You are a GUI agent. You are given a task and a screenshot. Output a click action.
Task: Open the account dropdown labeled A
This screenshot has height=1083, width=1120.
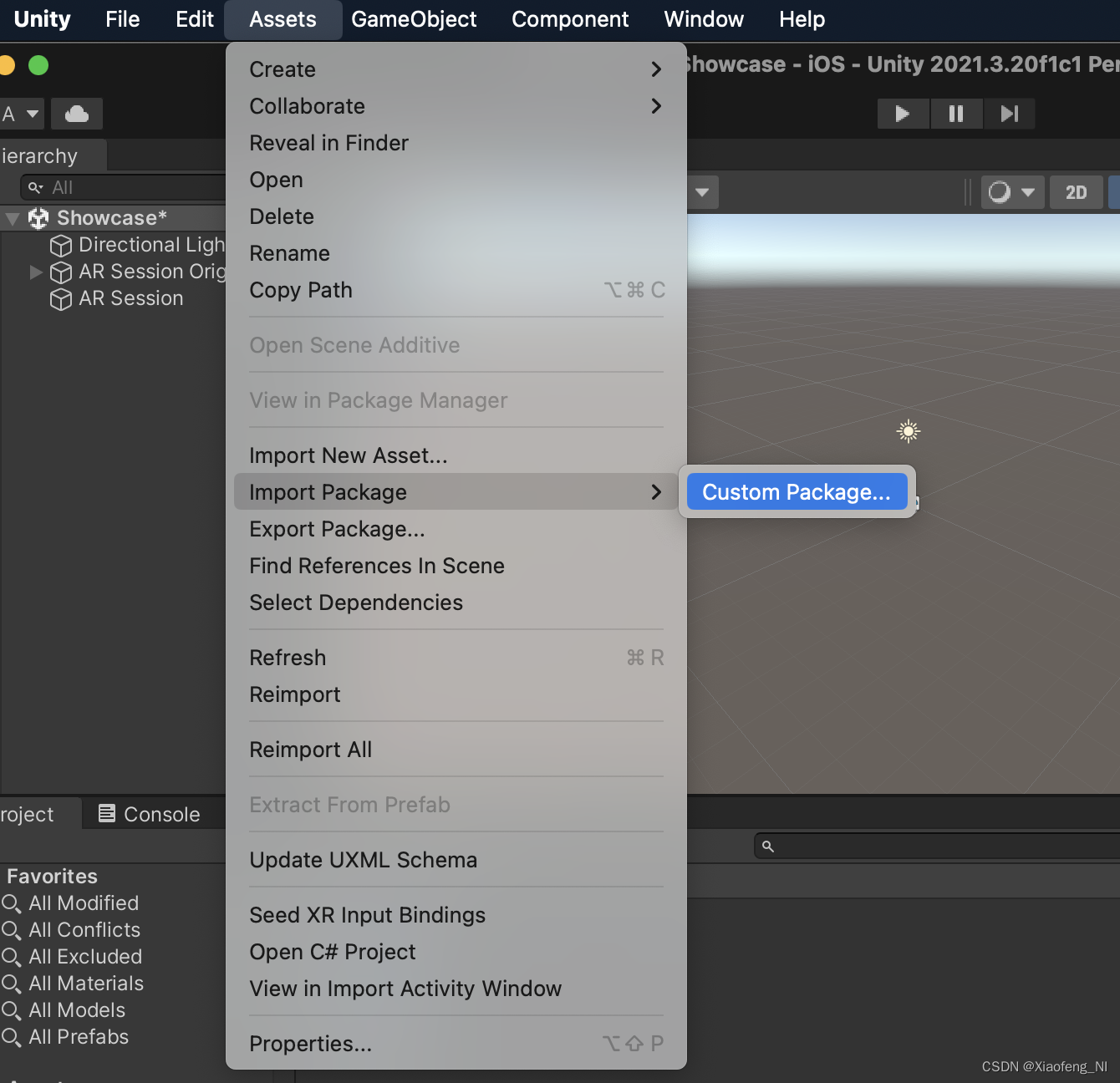[22, 114]
